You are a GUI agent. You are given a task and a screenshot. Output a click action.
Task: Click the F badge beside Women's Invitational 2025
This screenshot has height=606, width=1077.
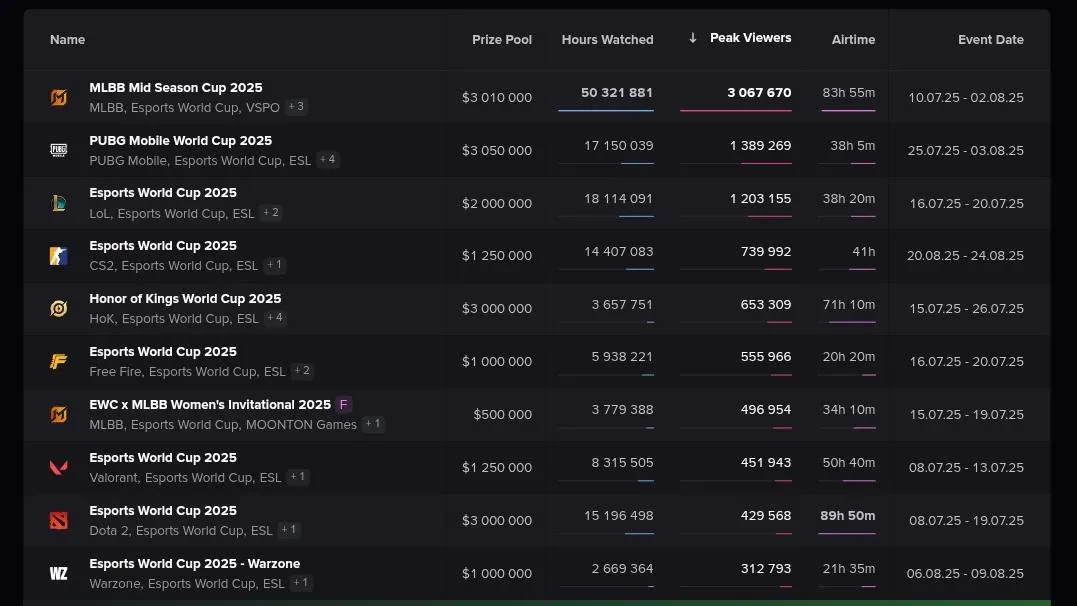pyautogui.click(x=344, y=405)
